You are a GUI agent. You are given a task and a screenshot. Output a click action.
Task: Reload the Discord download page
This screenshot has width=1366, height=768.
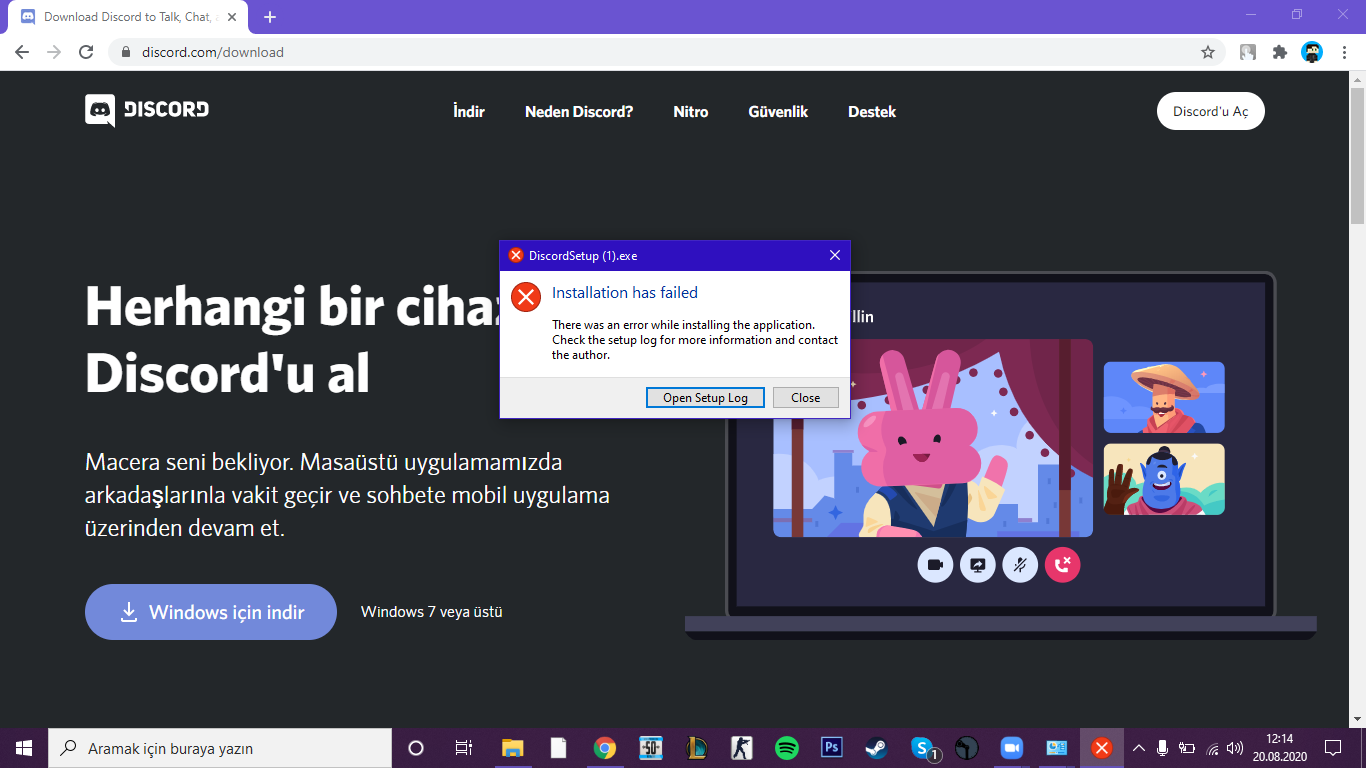[x=86, y=52]
